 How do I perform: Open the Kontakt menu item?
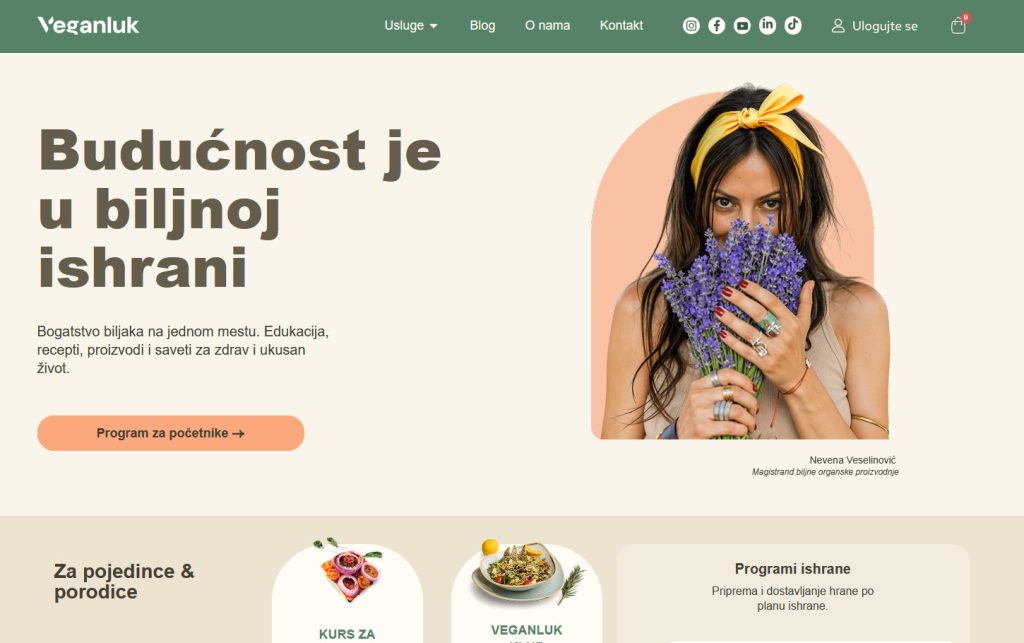click(621, 25)
